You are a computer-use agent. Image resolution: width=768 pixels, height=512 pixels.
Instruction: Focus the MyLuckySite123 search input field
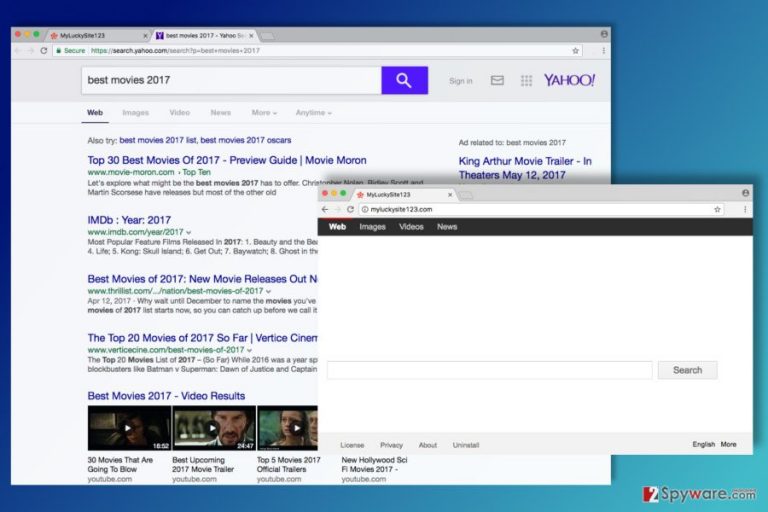pos(490,370)
